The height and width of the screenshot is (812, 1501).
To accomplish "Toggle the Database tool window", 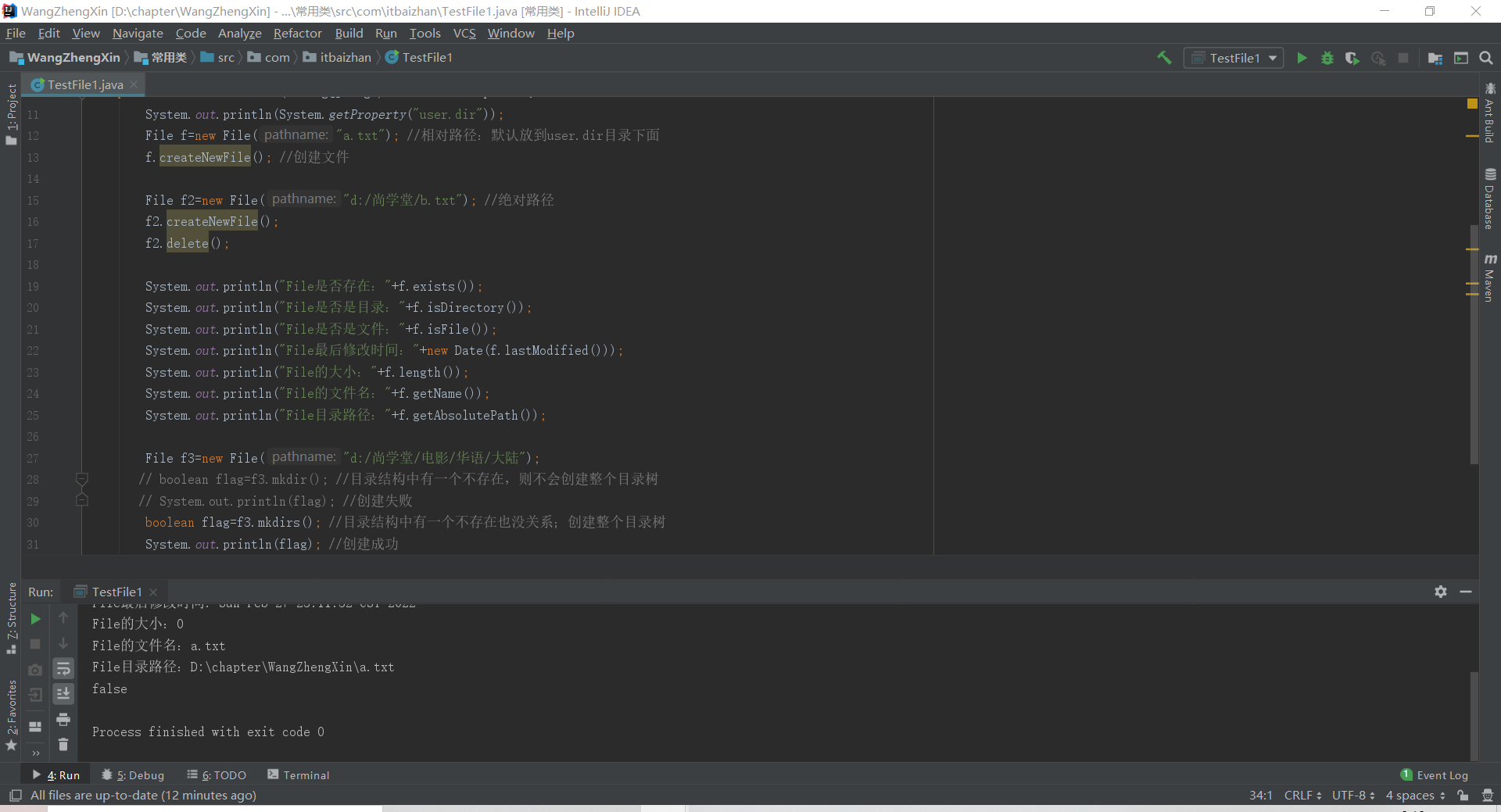I will point(1489,199).
